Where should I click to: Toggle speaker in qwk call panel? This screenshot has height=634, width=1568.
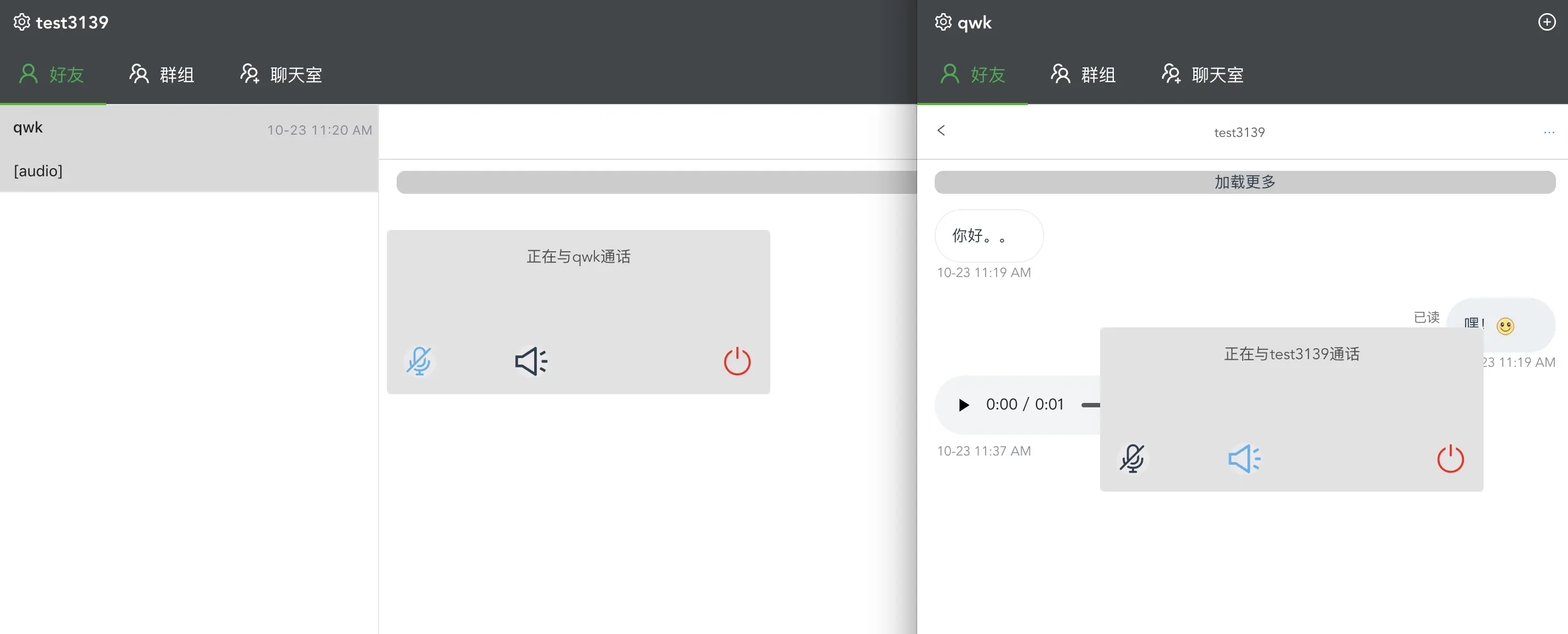531,361
